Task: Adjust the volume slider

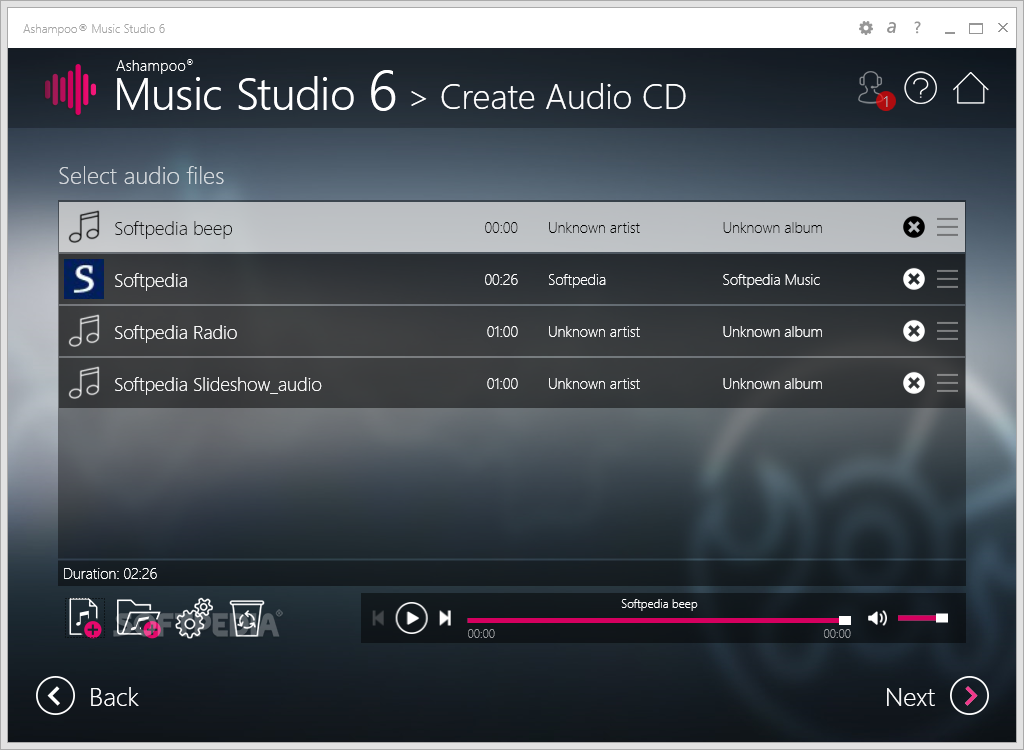Action: tap(923, 618)
